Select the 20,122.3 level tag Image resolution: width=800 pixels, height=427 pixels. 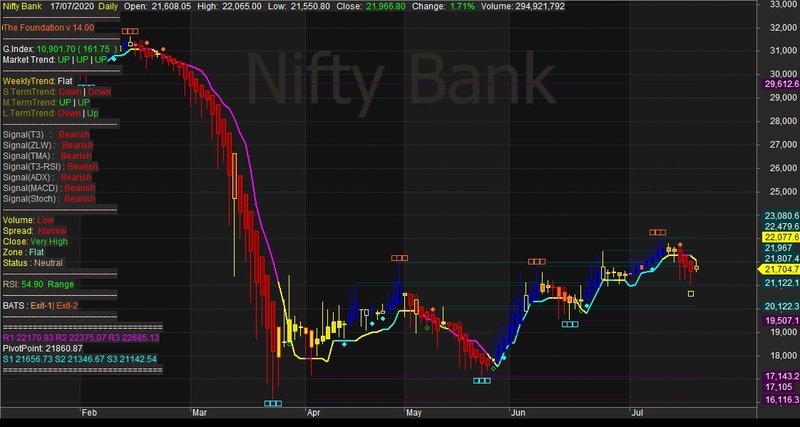[x=781, y=307]
